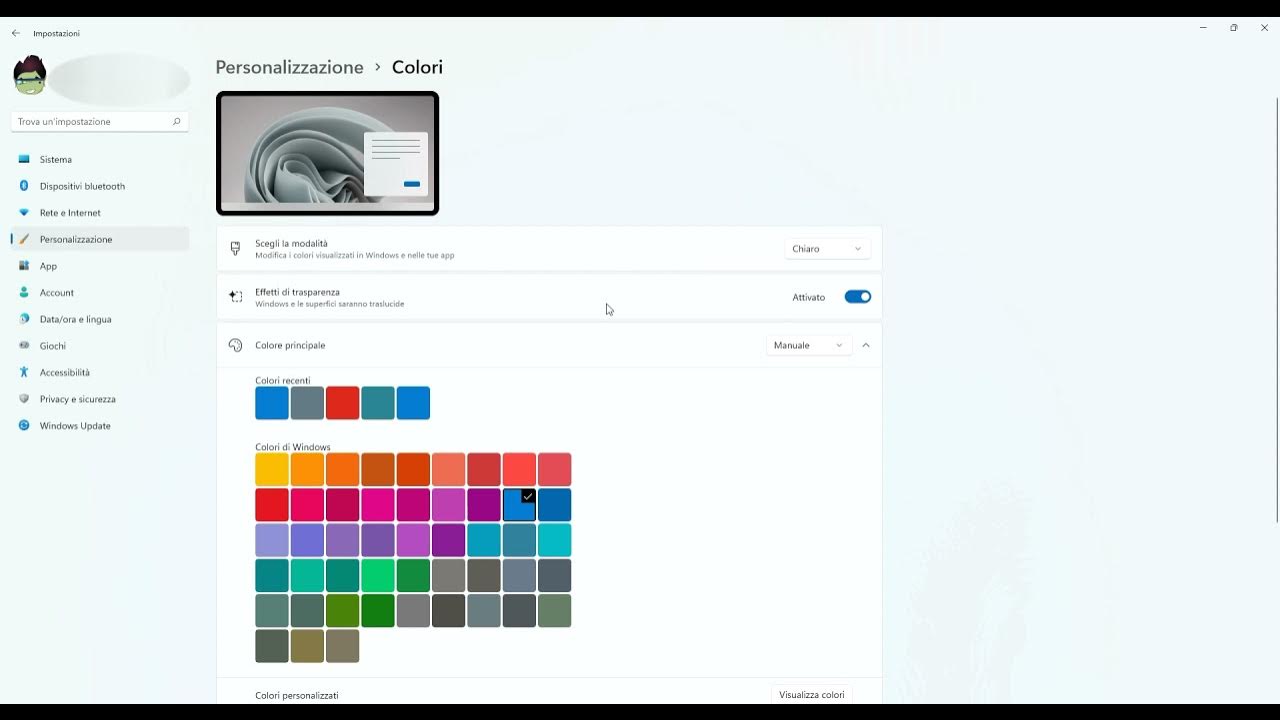The image size is (1280, 720).
Task: Open Dispositivi bluetooth settings
Action: [24, 186]
